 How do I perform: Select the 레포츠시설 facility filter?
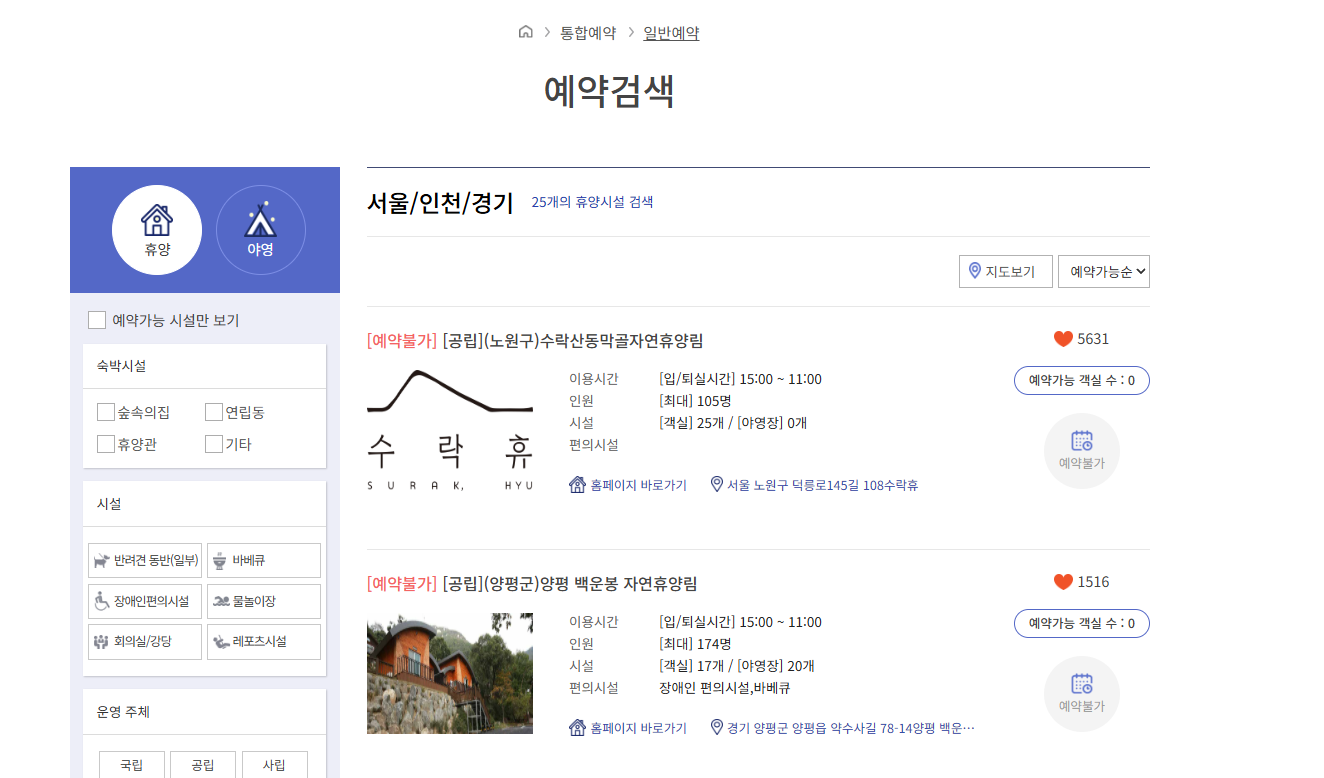point(264,642)
